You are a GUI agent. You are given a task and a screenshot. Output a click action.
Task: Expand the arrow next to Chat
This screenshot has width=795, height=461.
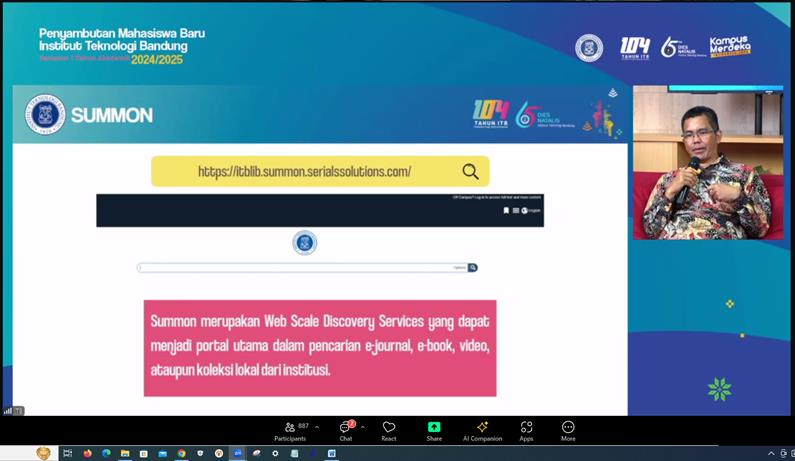363,428
